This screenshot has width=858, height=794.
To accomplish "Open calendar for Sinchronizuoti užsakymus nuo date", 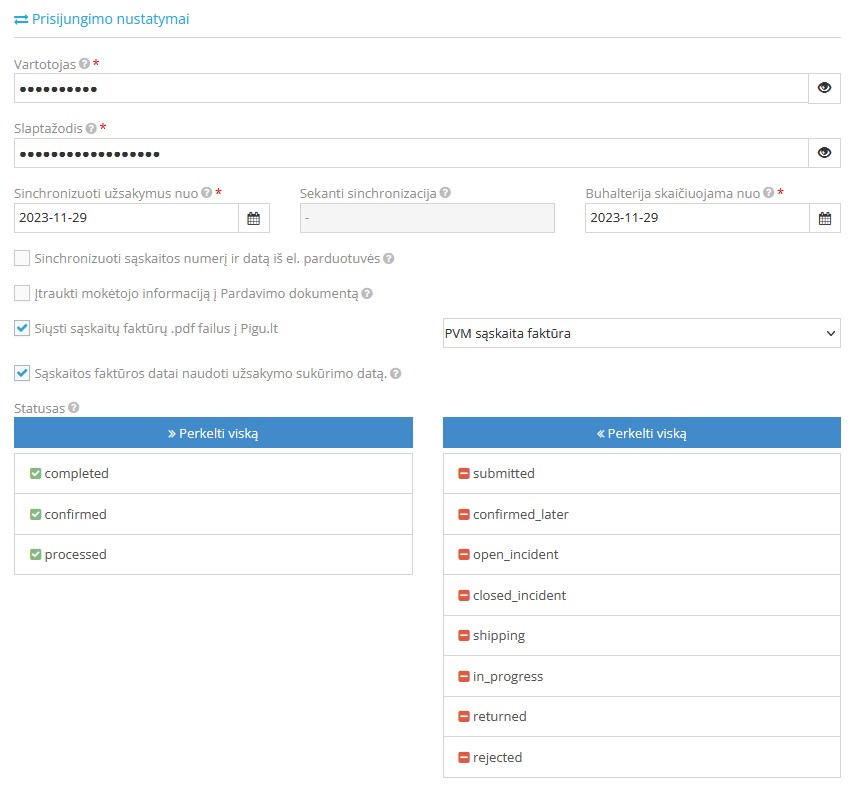I will point(253,218).
